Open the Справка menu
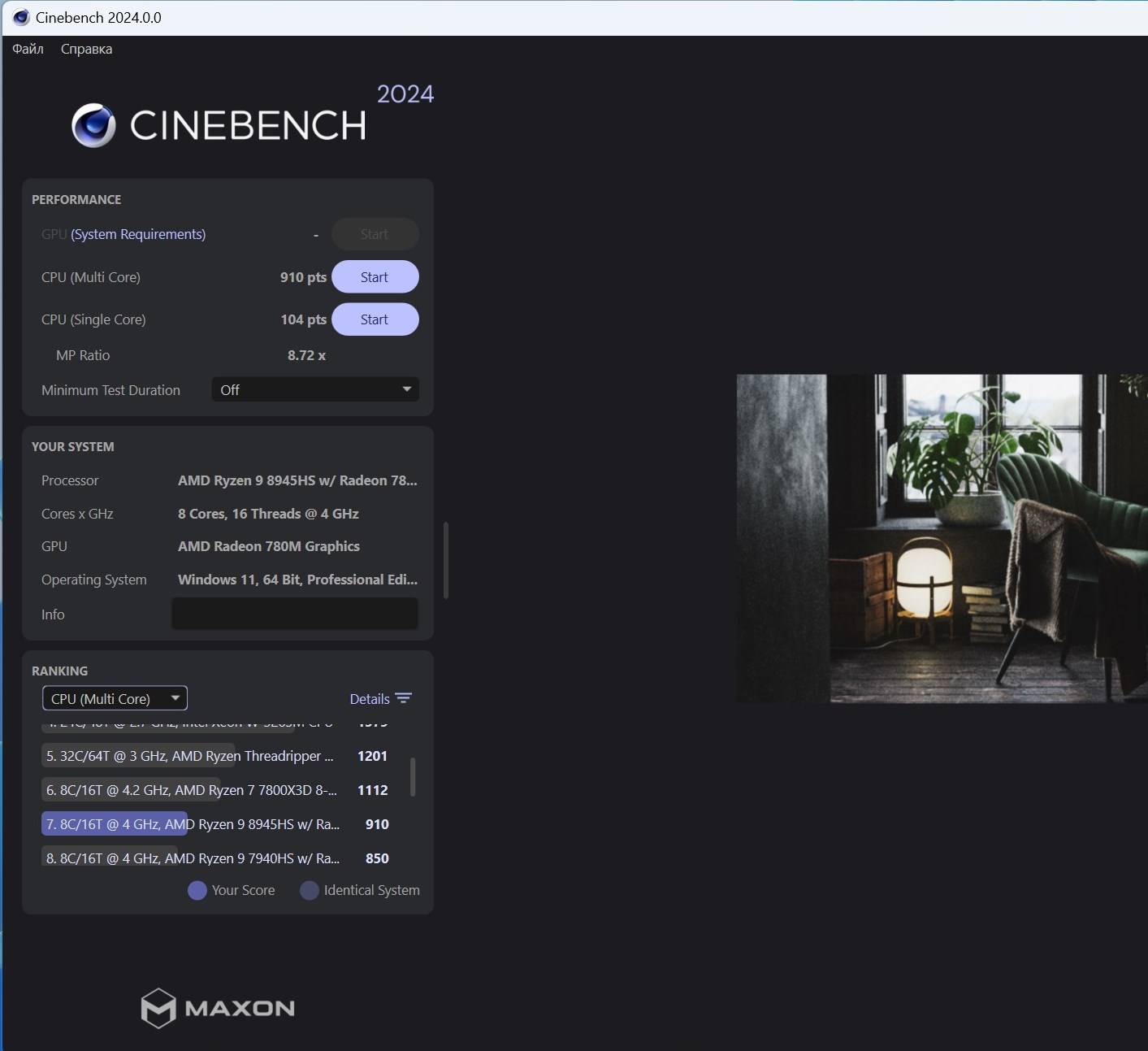1148x1051 pixels. click(86, 49)
